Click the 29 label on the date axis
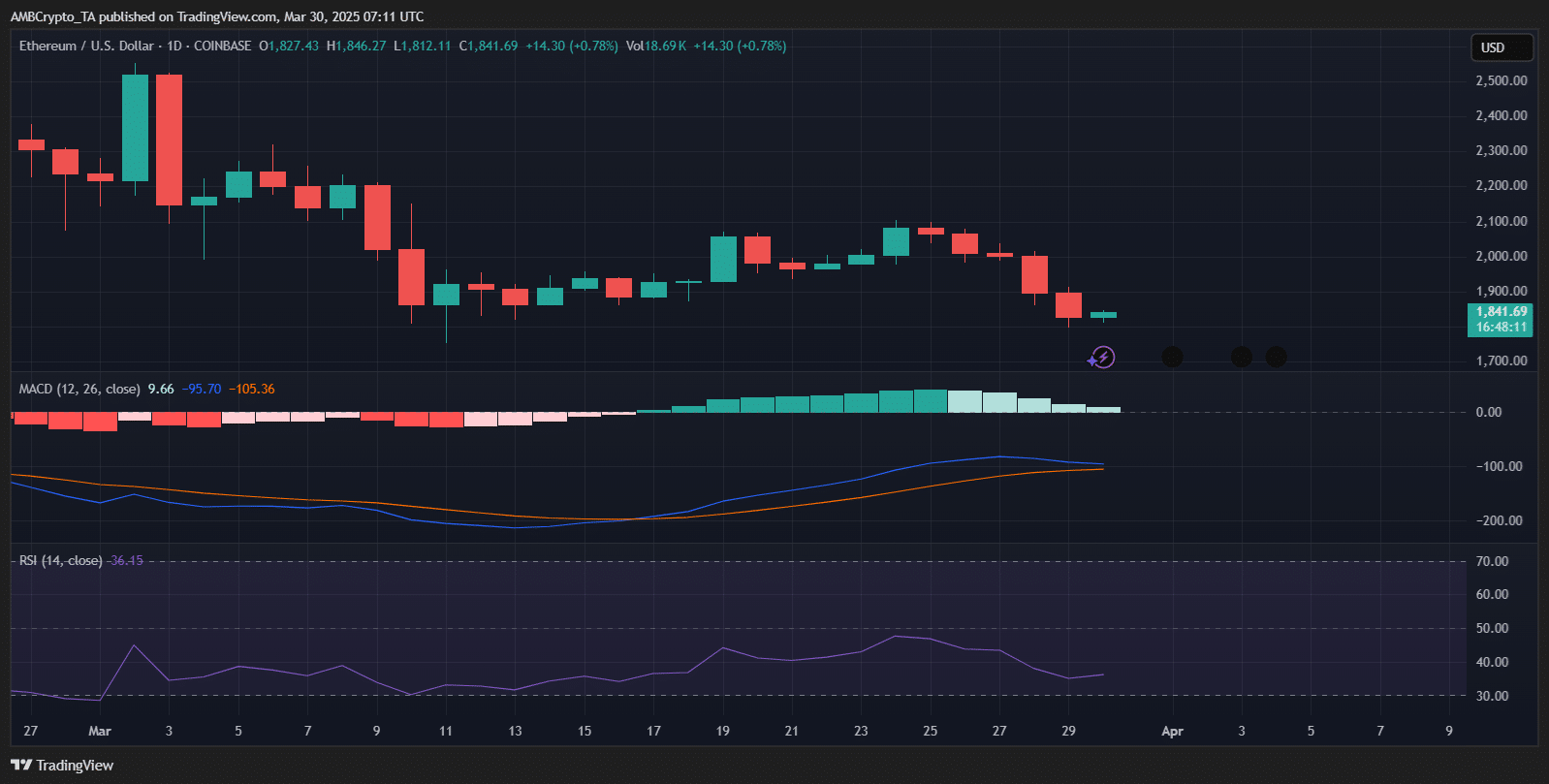Viewport: 1549px width, 784px height. [x=1068, y=731]
